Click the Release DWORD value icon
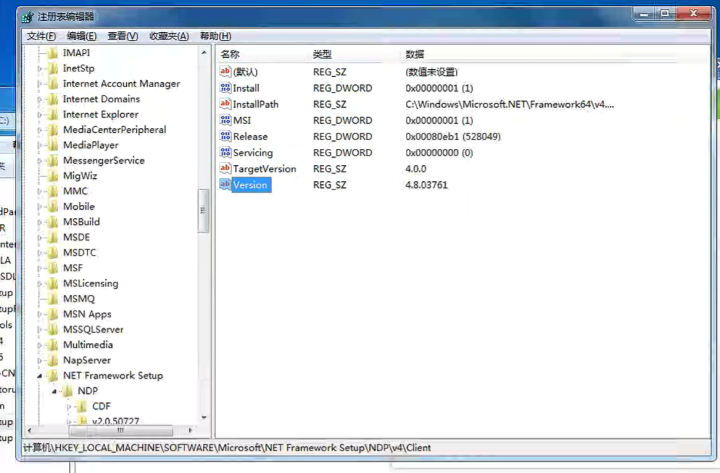 click(x=225, y=136)
